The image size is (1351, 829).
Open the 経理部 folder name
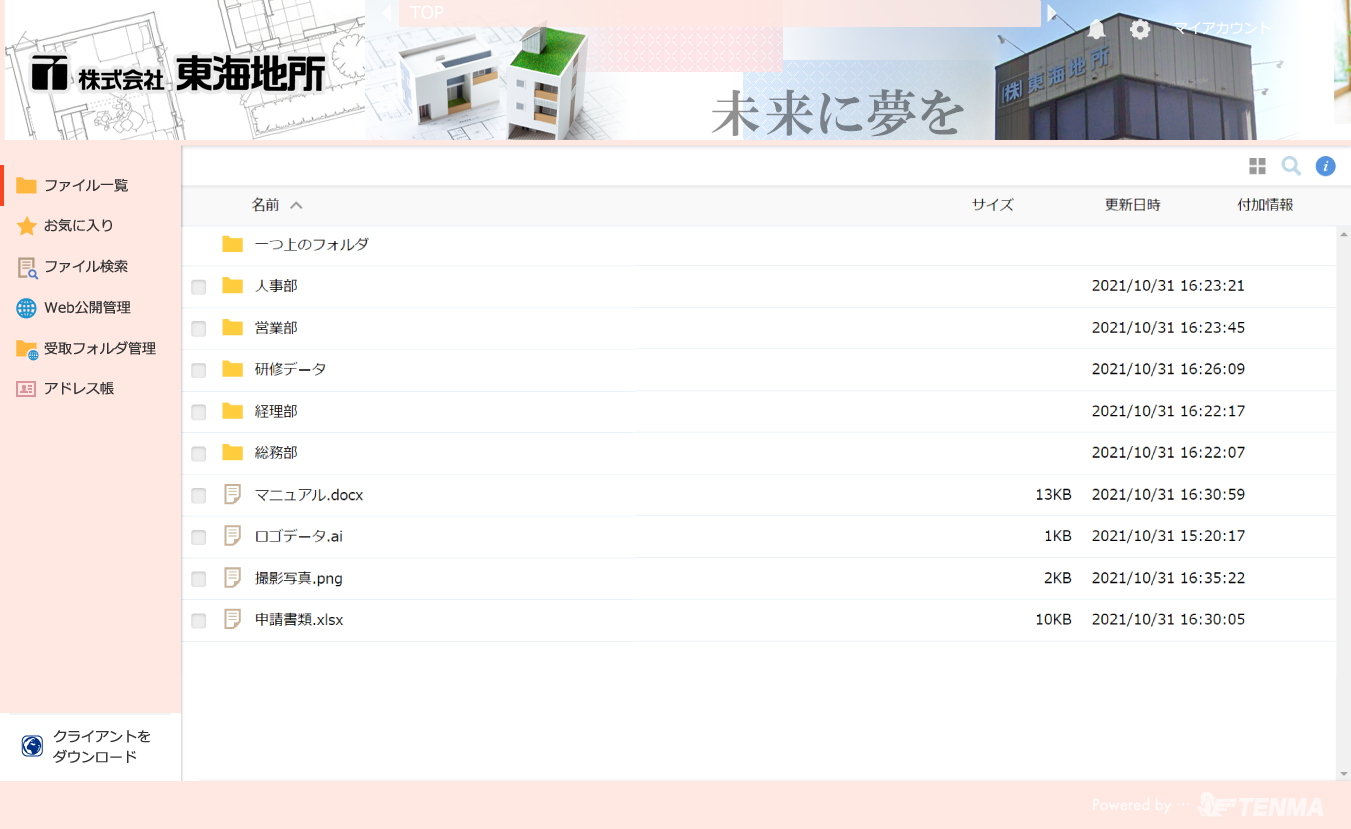pyautogui.click(x=276, y=411)
